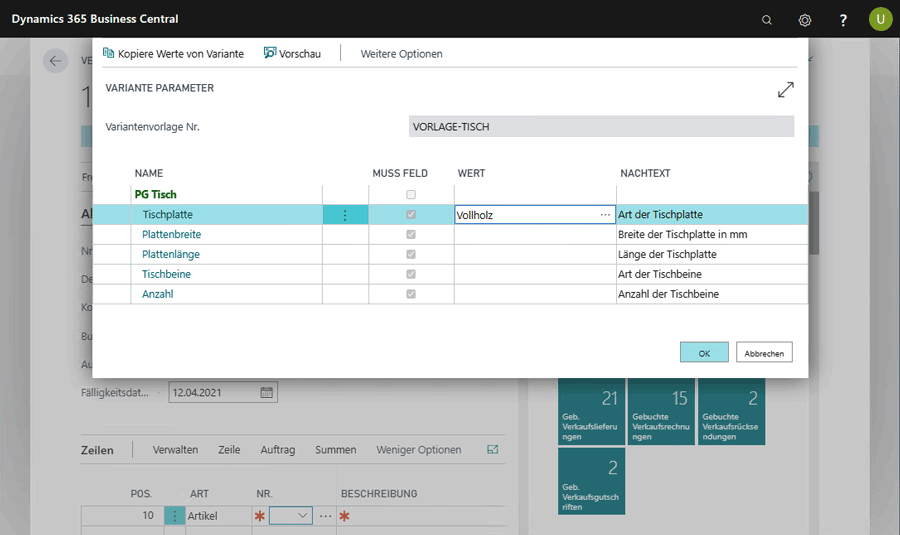This screenshot has width=900, height=535.
Task: Click the Pos. cell with 10
Action: click(122, 515)
